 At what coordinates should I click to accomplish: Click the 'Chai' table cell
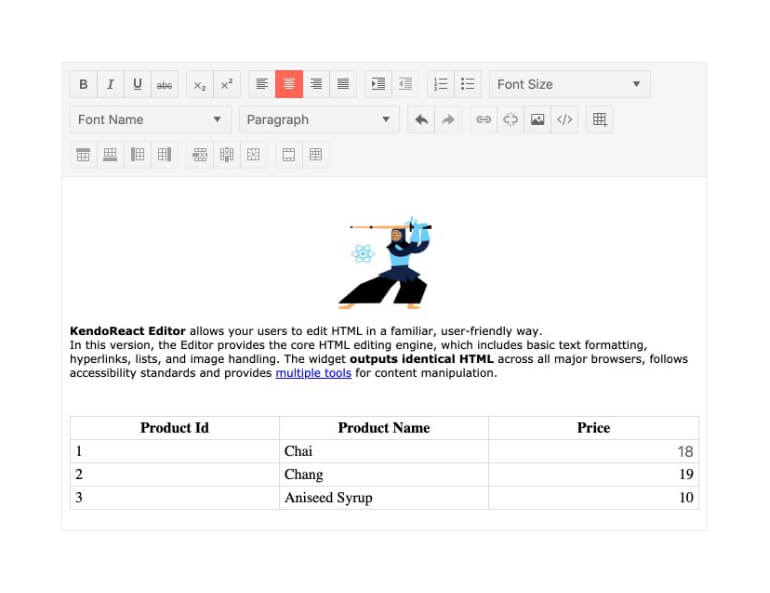click(384, 451)
